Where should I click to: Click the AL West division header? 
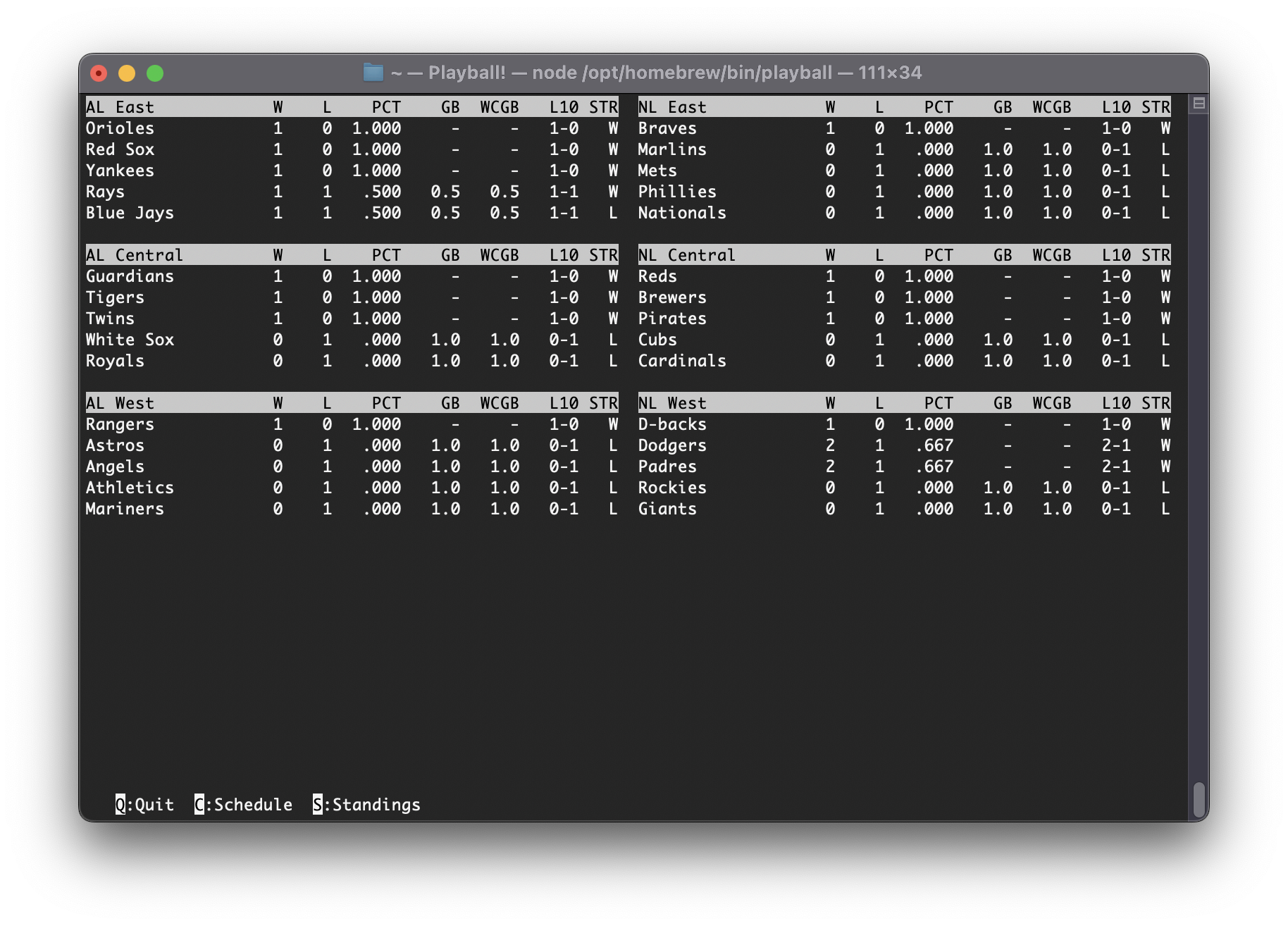click(120, 403)
